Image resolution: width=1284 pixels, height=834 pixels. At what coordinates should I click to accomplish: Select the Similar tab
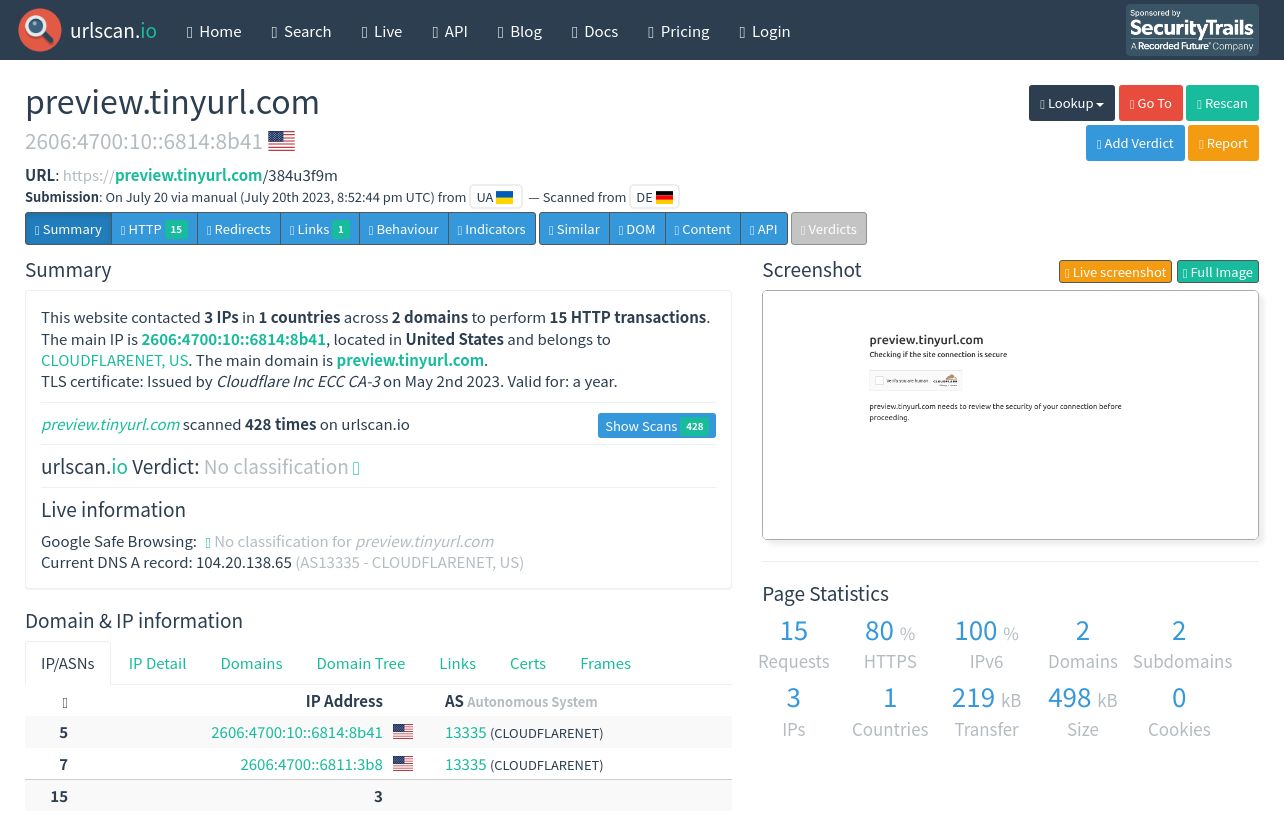pos(574,229)
